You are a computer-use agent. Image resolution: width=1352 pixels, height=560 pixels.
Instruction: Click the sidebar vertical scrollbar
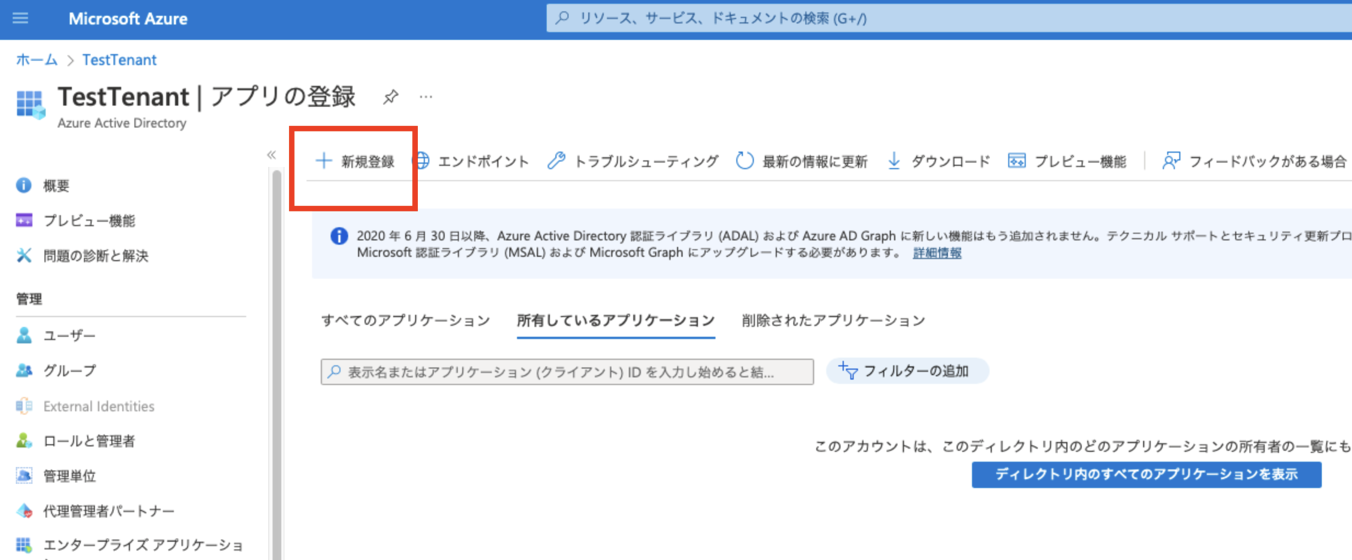click(277, 365)
